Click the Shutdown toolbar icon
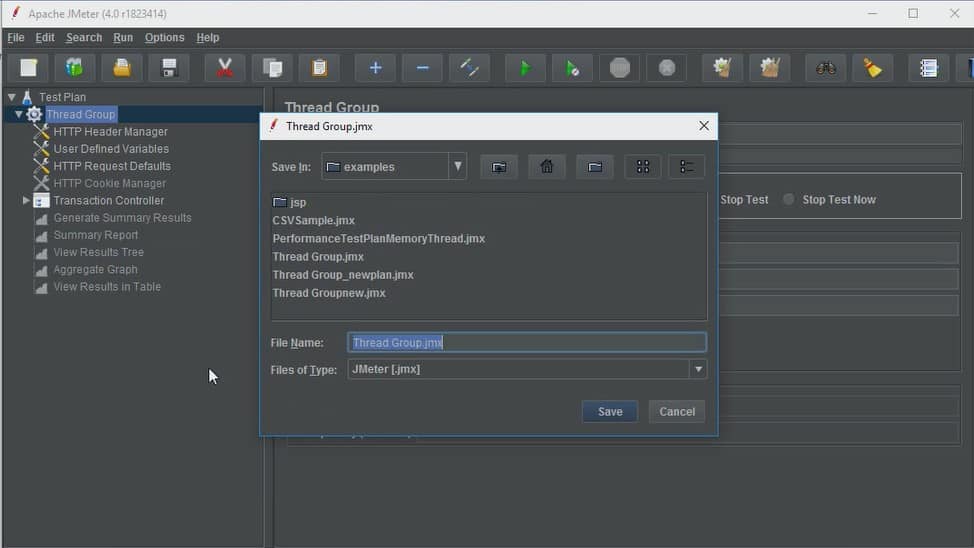 point(667,68)
